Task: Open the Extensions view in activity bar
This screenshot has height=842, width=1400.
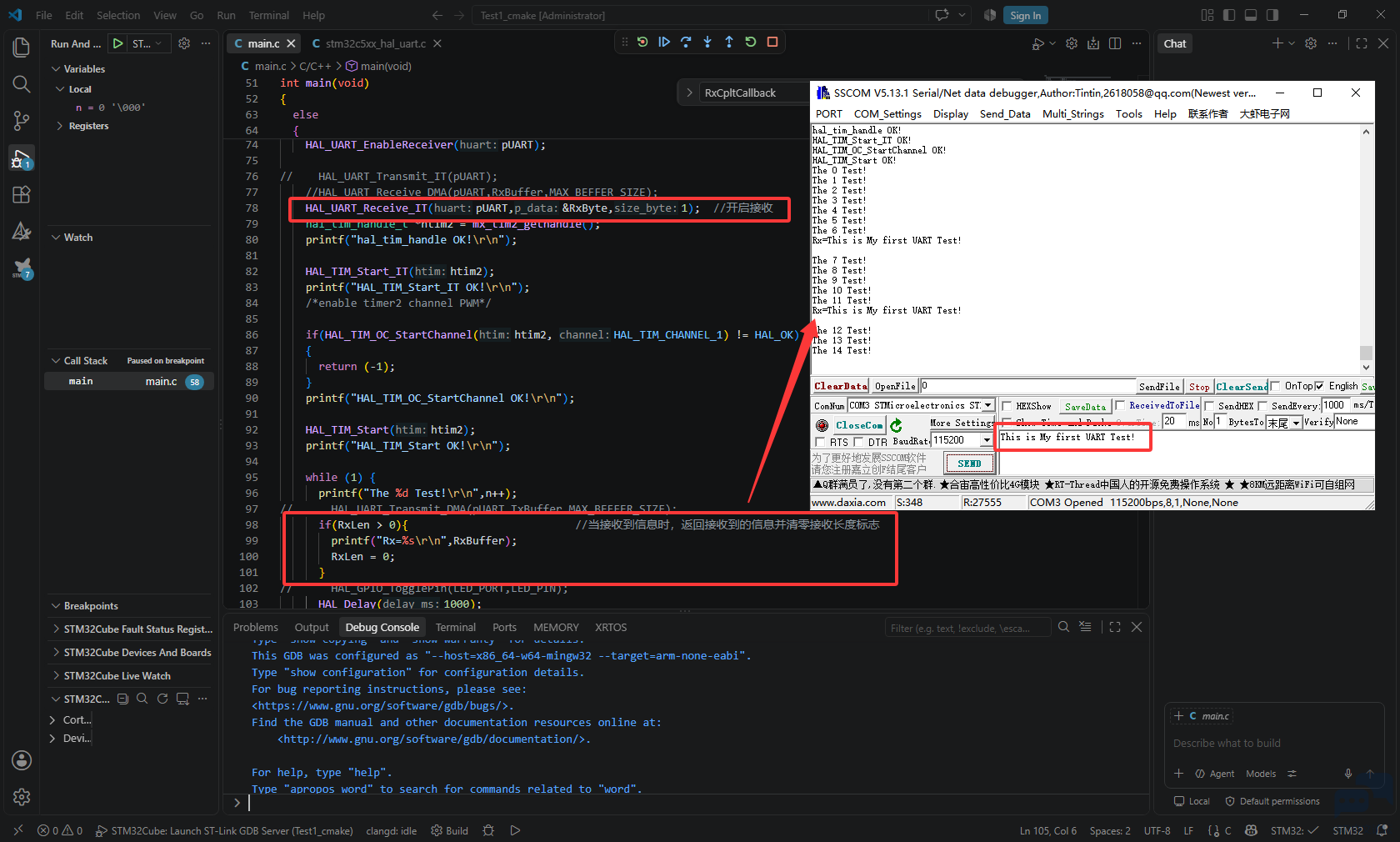Action: [x=22, y=194]
